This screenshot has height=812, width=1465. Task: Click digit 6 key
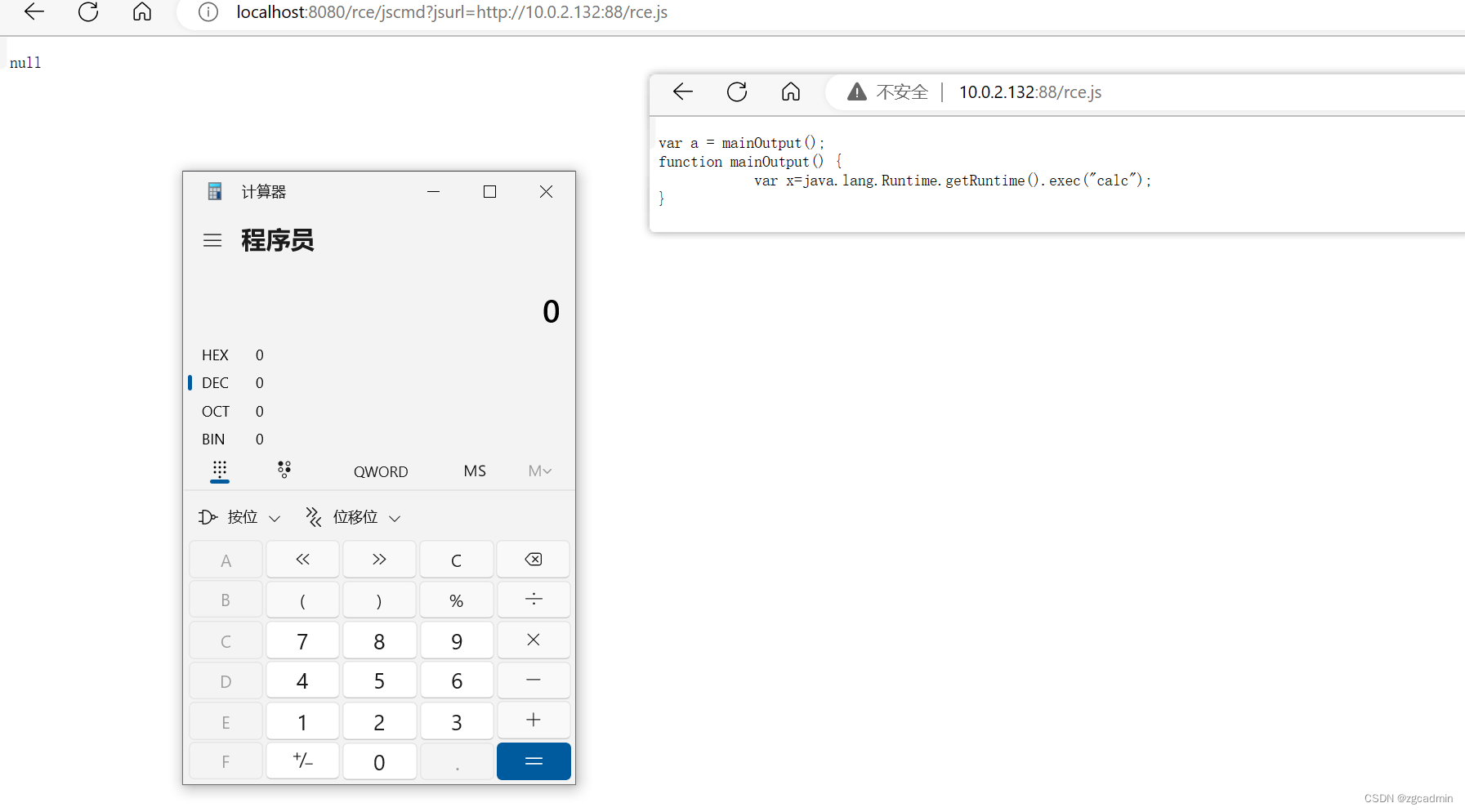pyautogui.click(x=457, y=680)
